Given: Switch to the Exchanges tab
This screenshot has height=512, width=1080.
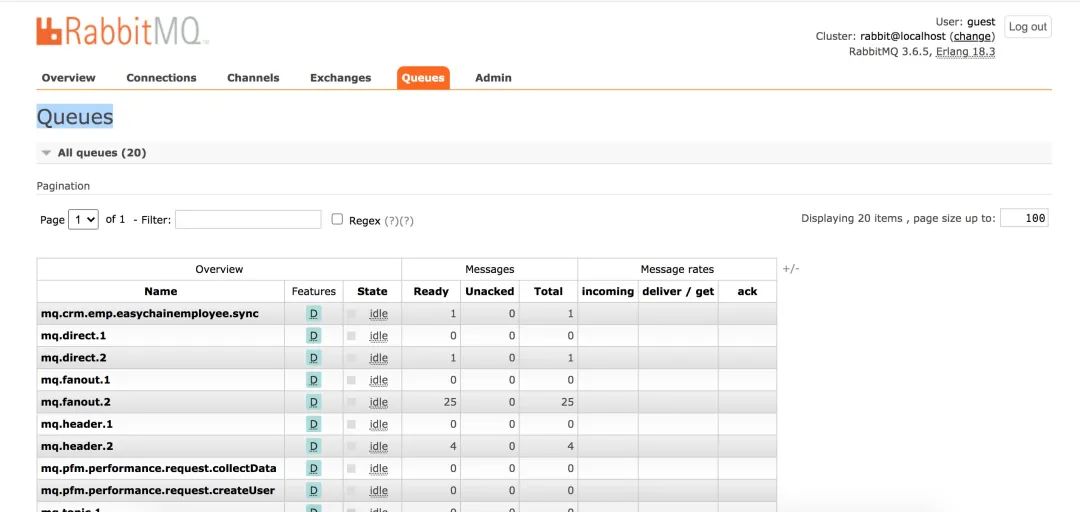Looking at the screenshot, I should [340, 78].
